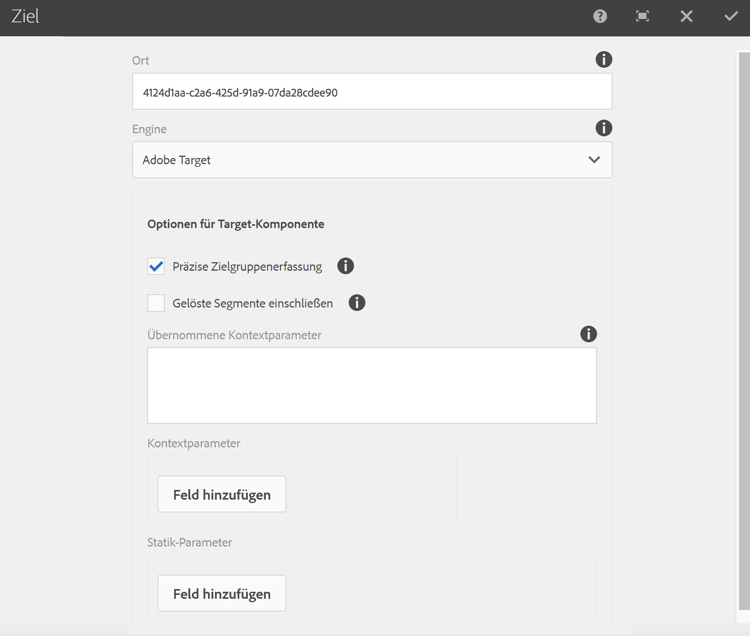Click into the Ort text field
The image size is (750, 636).
coord(371,92)
